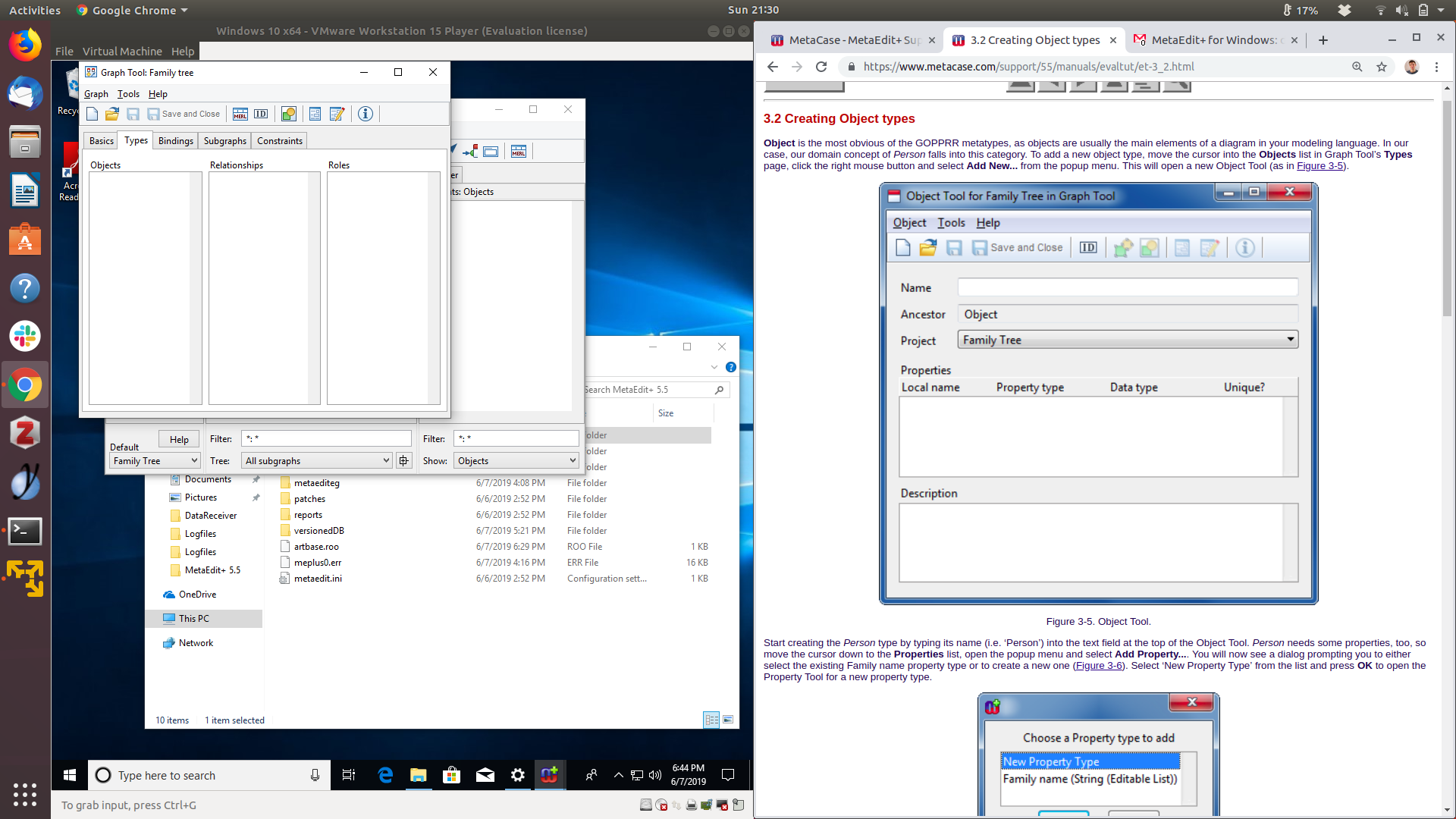
Task: Click the Help button above Default
Action: [x=179, y=440]
